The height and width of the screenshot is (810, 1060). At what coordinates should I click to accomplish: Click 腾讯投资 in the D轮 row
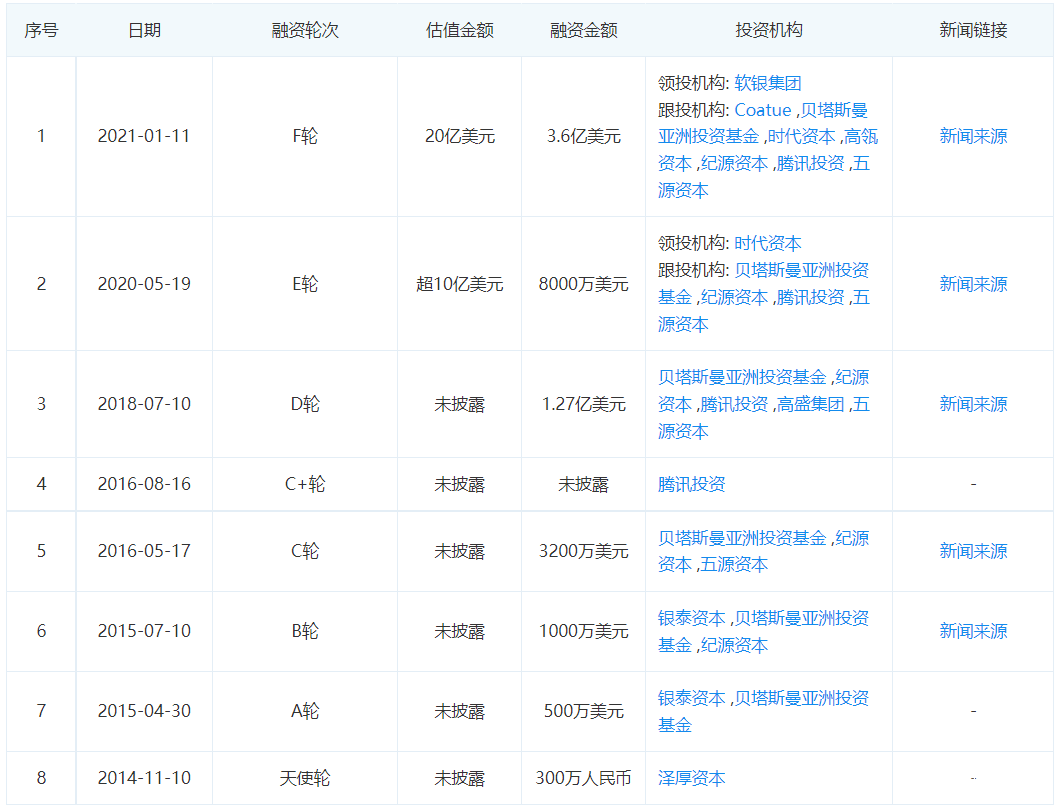coord(734,404)
